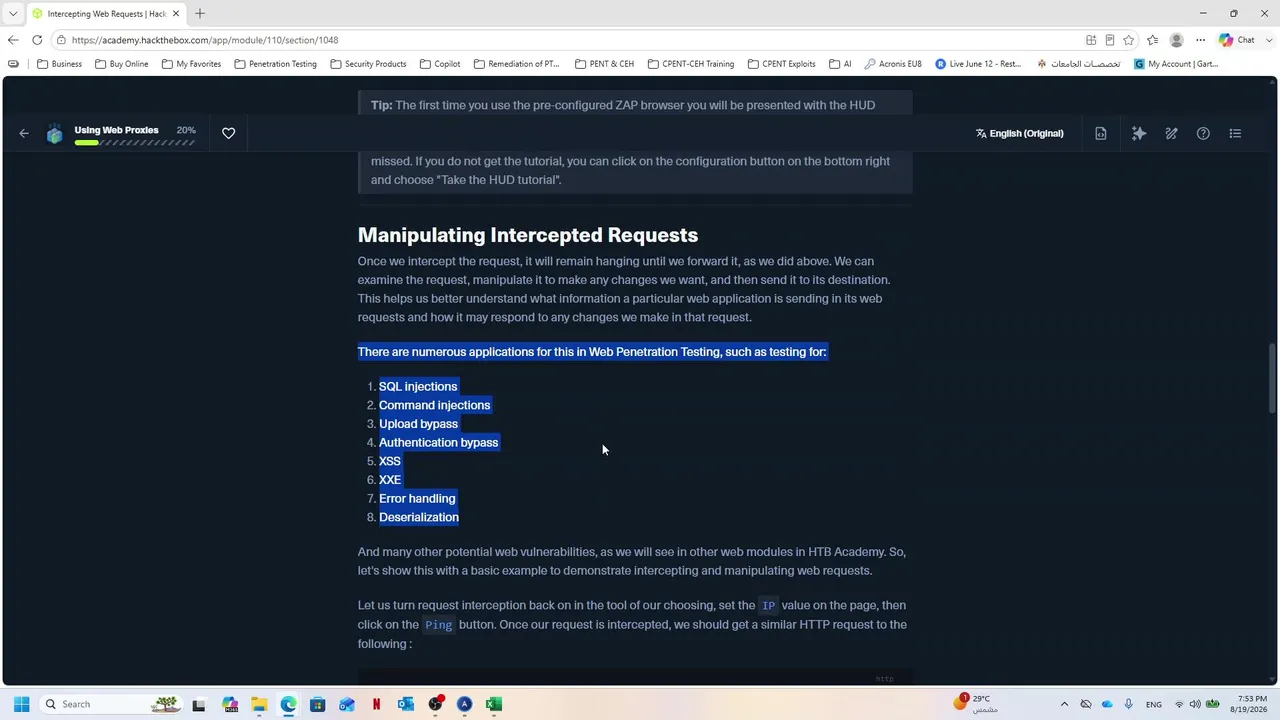
Task: Open Outlook from the taskbar
Action: point(405,704)
